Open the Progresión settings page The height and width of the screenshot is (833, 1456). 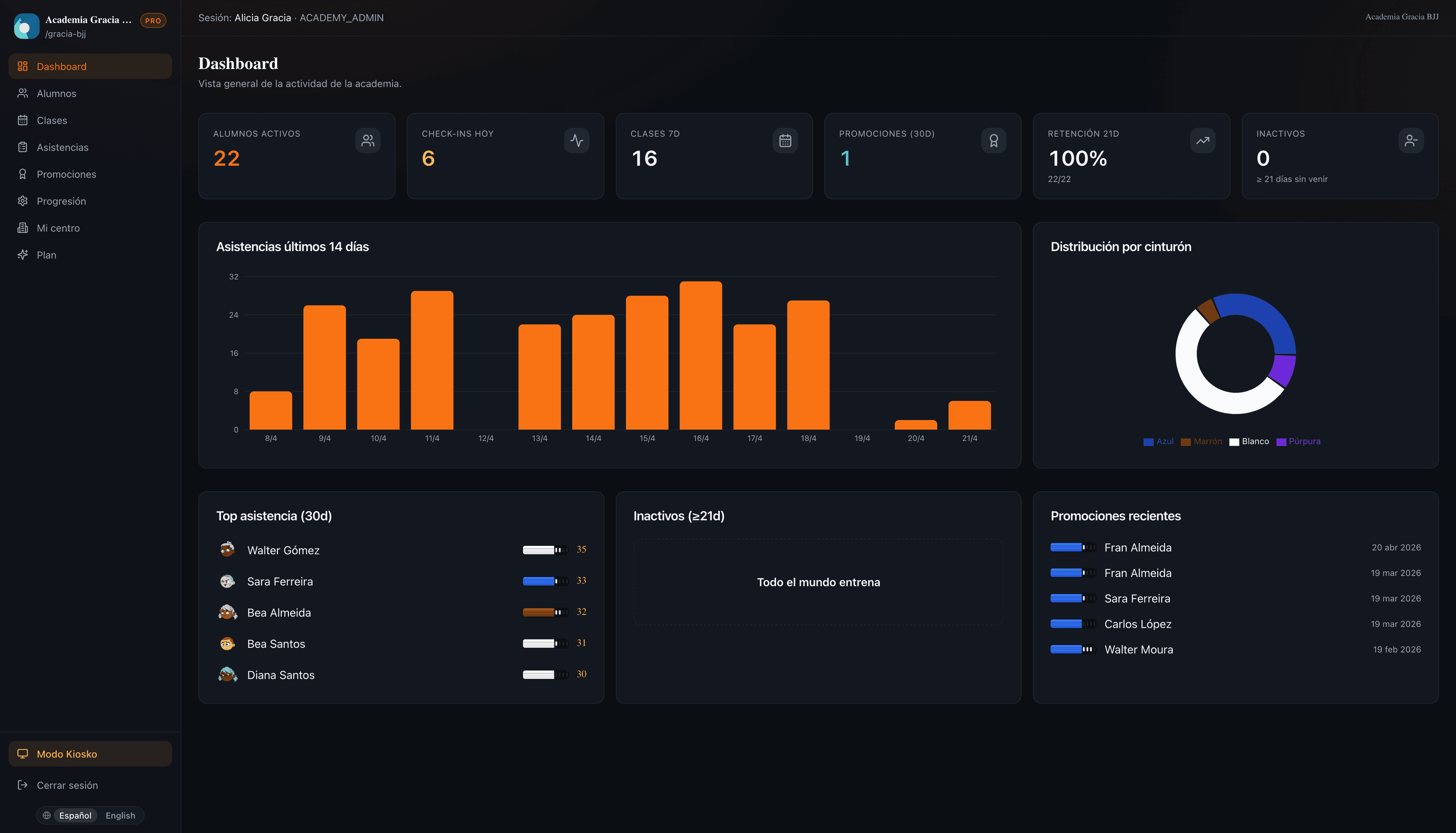click(x=90, y=201)
